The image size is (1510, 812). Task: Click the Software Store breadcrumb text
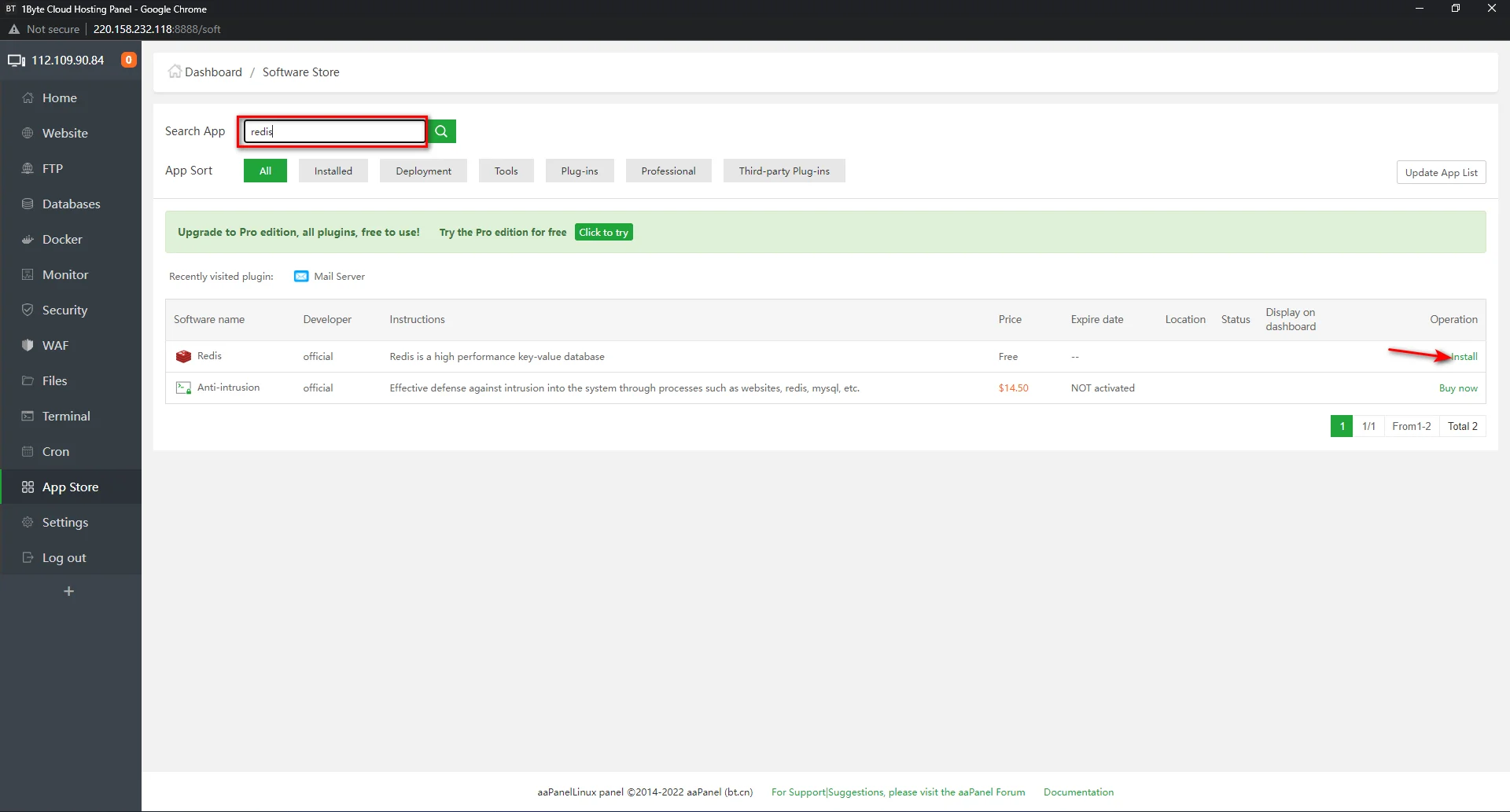click(300, 72)
